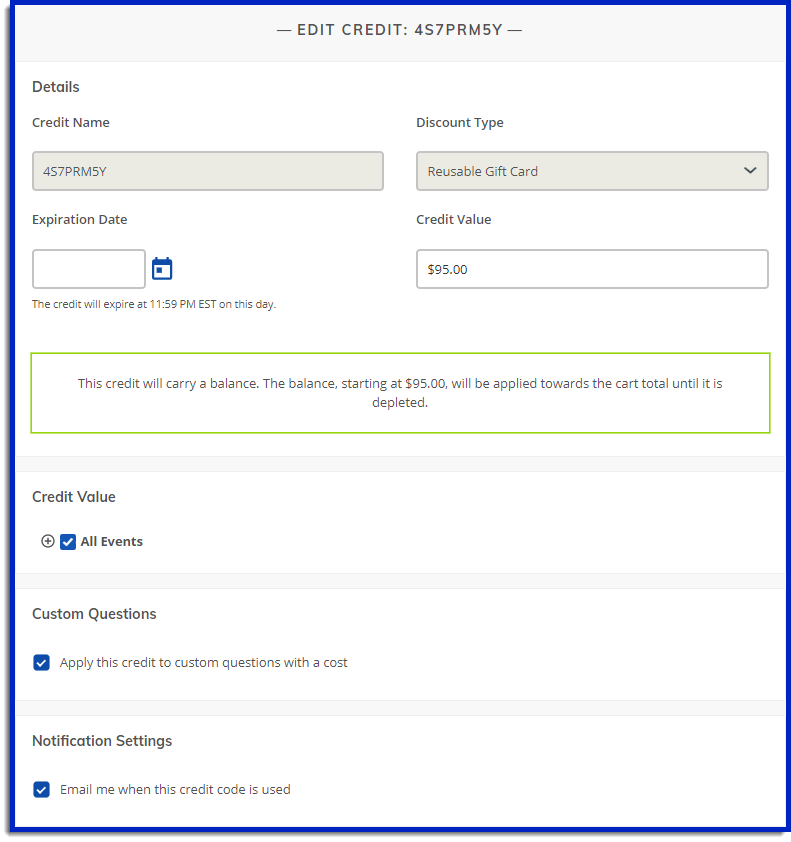This screenshot has width=791, height=842.
Task: Click the Expiration Date input field
Action: click(89, 269)
